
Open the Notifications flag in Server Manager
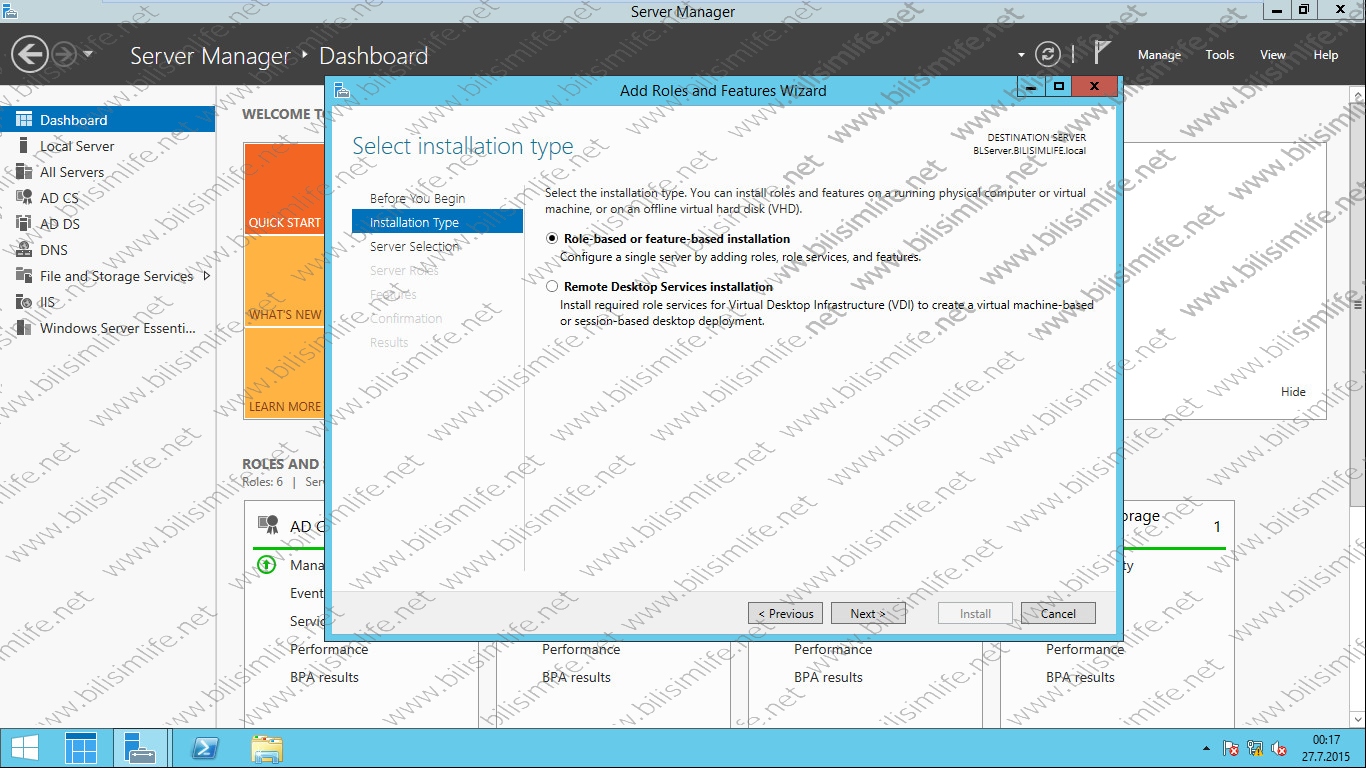click(1102, 54)
